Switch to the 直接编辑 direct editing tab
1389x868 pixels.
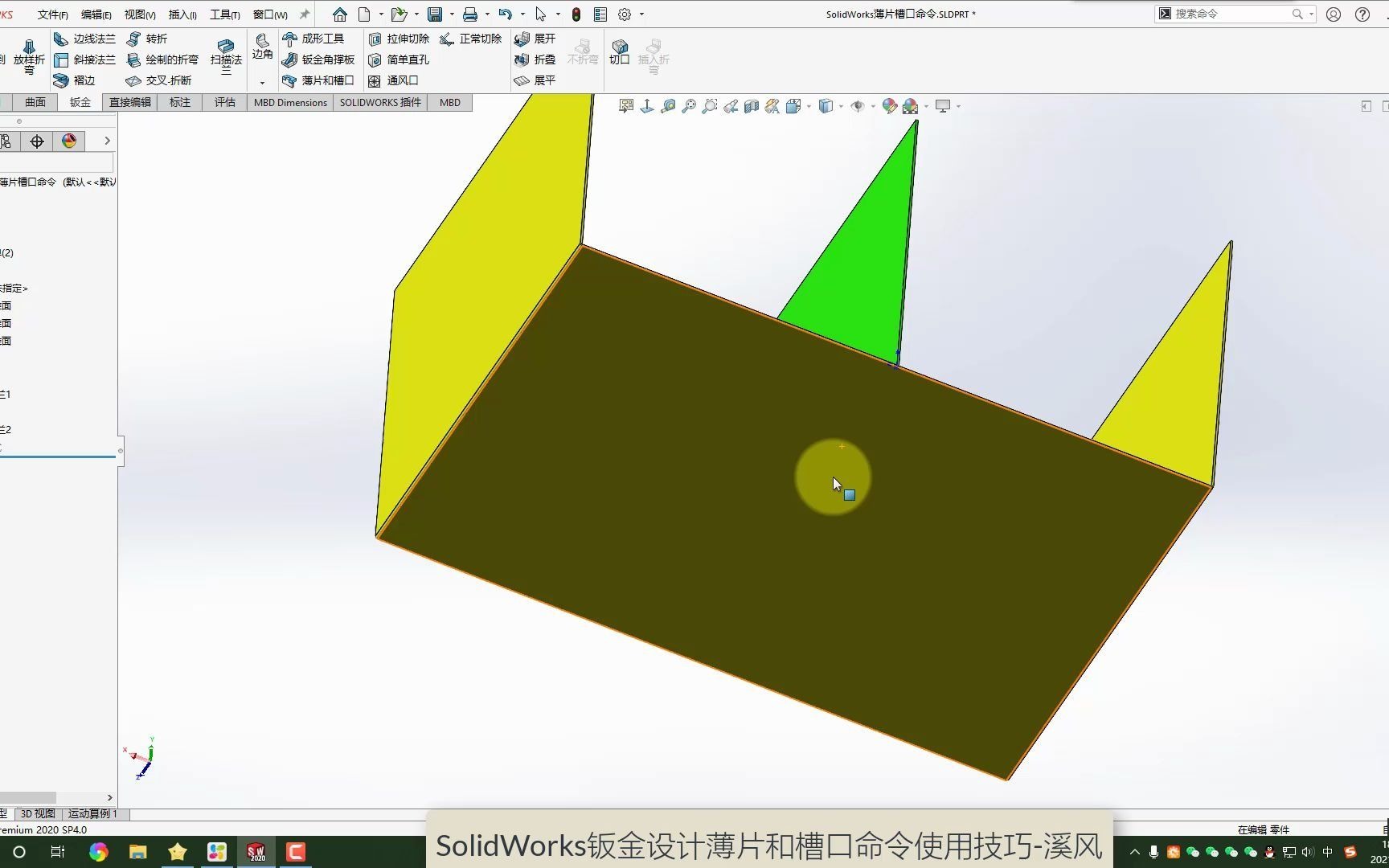[x=130, y=102]
